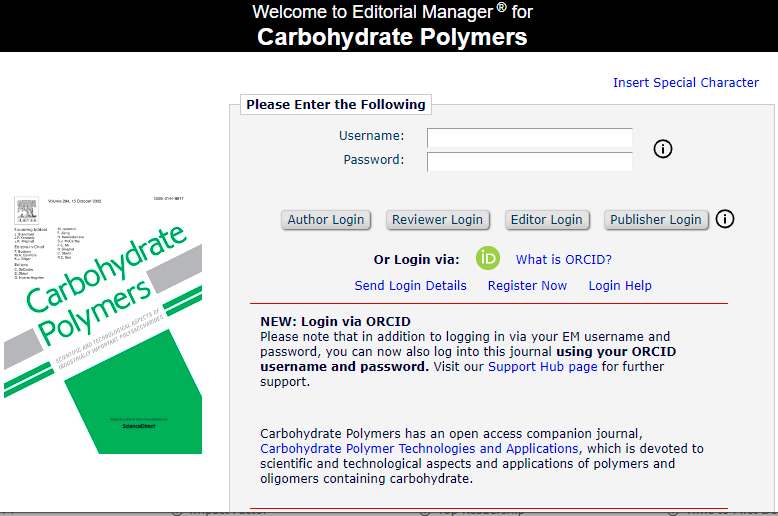Click the Send Login Details link
Screen dimensions: 778x516
pos(410,285)
